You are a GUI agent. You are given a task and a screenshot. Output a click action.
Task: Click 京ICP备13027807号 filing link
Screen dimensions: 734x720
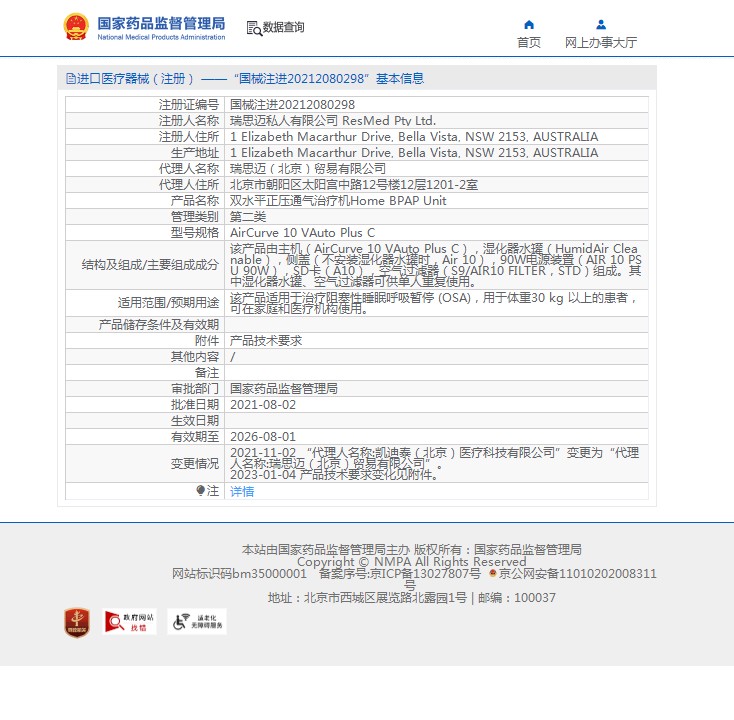pos(425,573)
